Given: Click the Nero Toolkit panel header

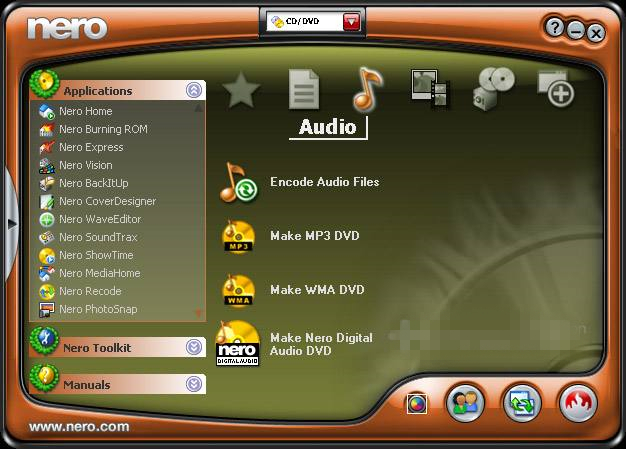Looking at the screenshot, I should [118, 347].
